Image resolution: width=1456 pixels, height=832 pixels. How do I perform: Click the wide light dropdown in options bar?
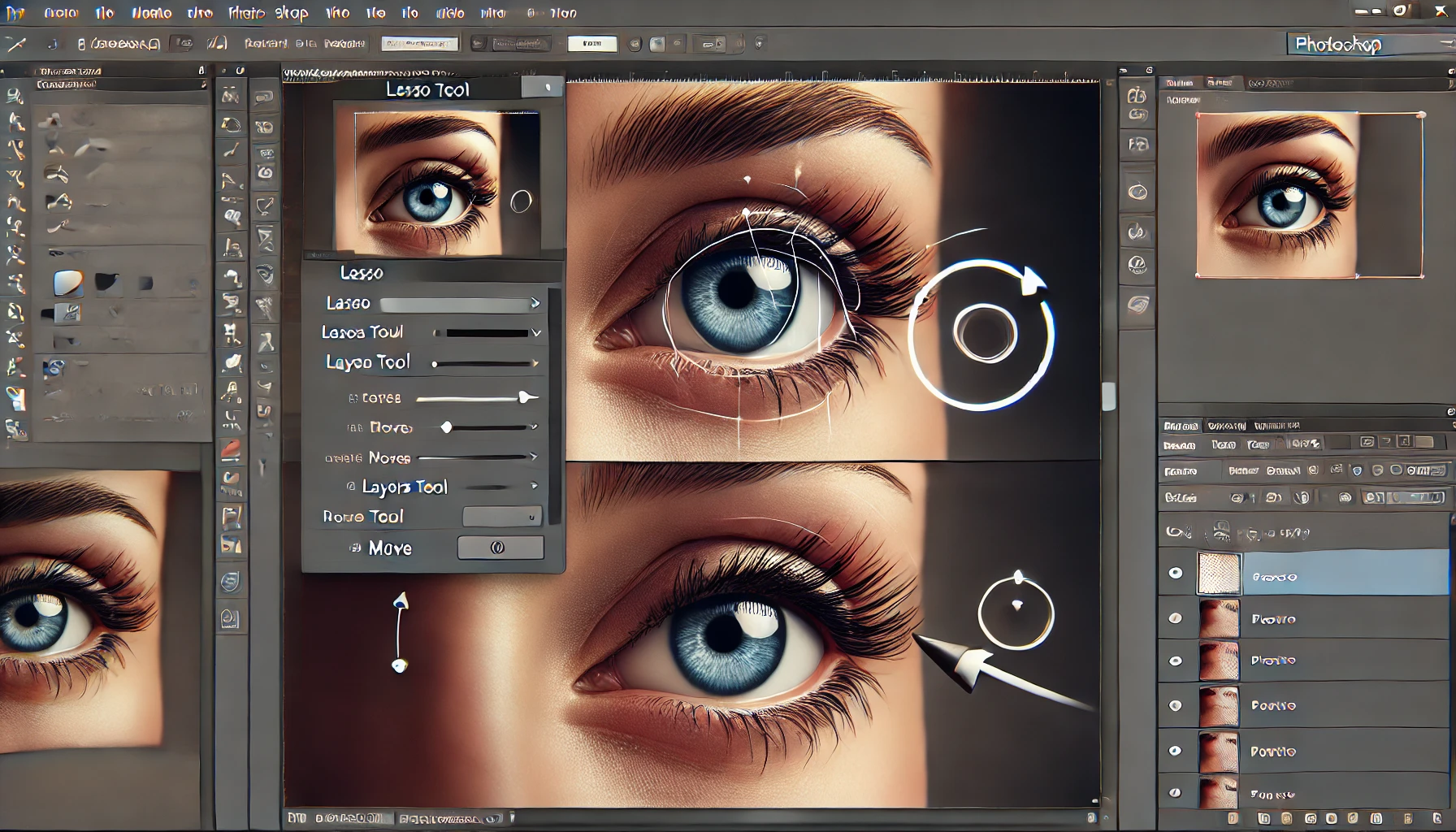[420, 44]
